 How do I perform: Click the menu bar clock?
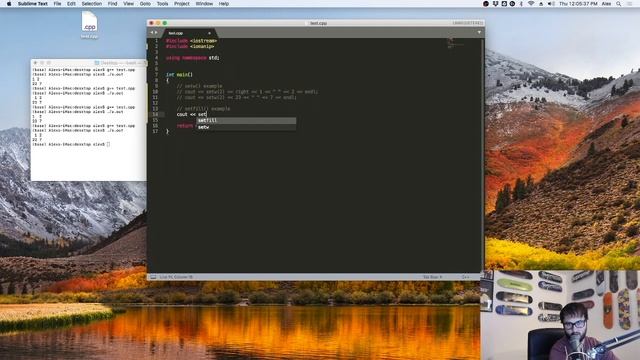click(578, 4)
